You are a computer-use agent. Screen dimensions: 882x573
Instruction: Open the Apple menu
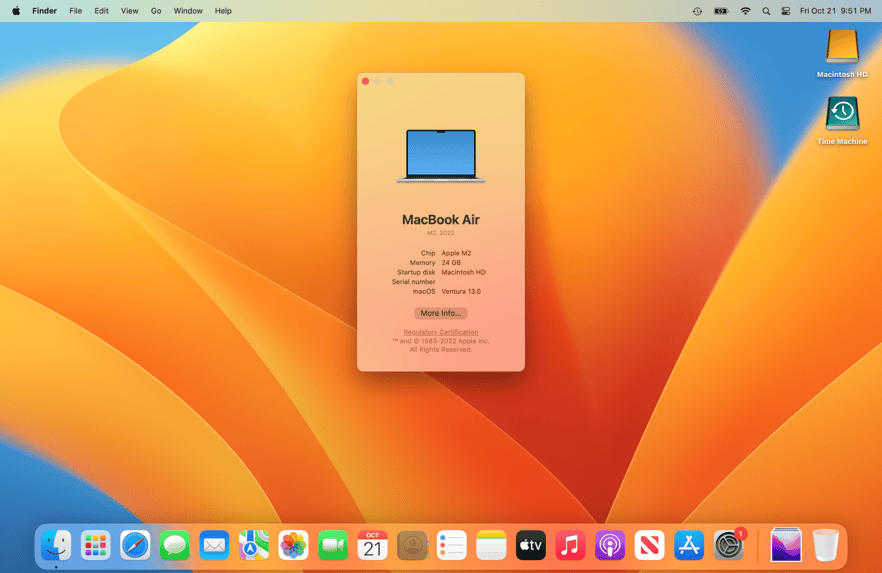coord(16,11)
